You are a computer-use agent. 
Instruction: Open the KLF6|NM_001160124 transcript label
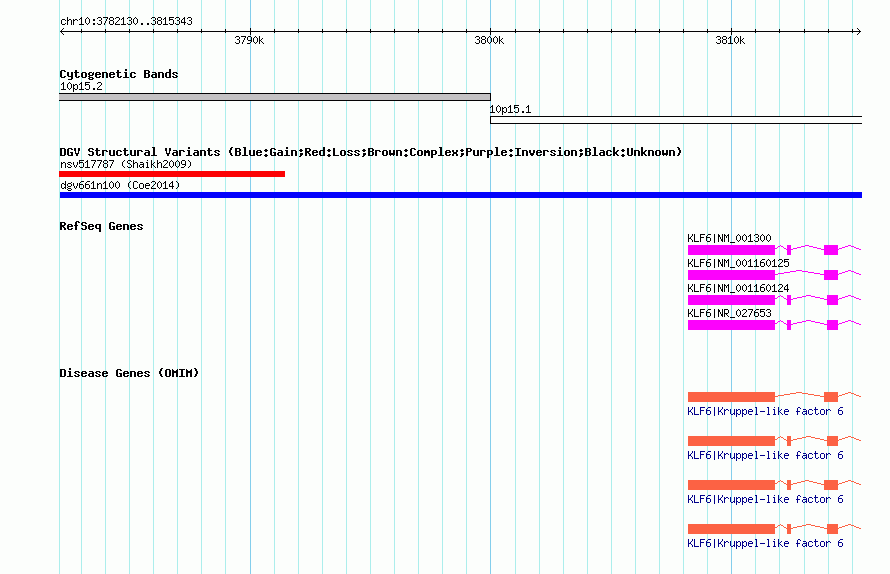(738, 288)
